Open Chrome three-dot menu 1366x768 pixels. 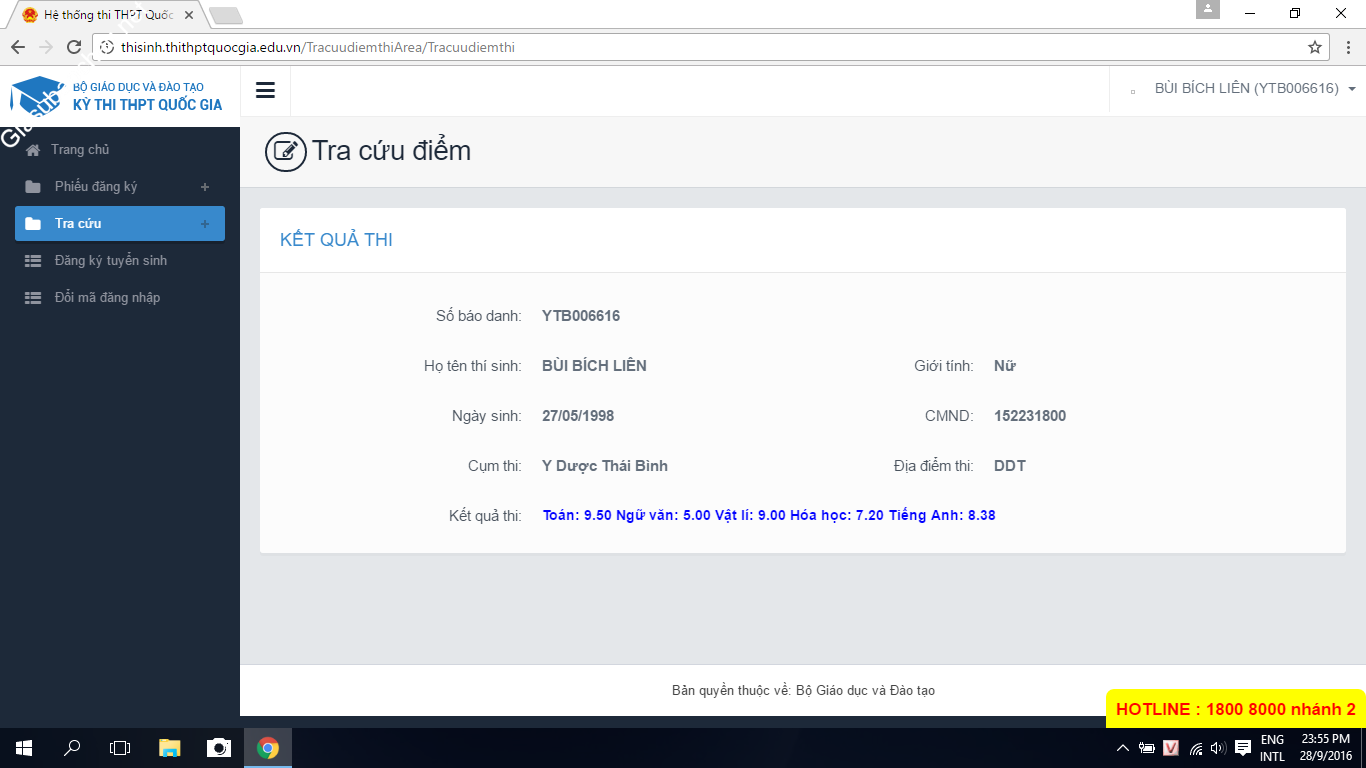click(x=1347, y=47)
